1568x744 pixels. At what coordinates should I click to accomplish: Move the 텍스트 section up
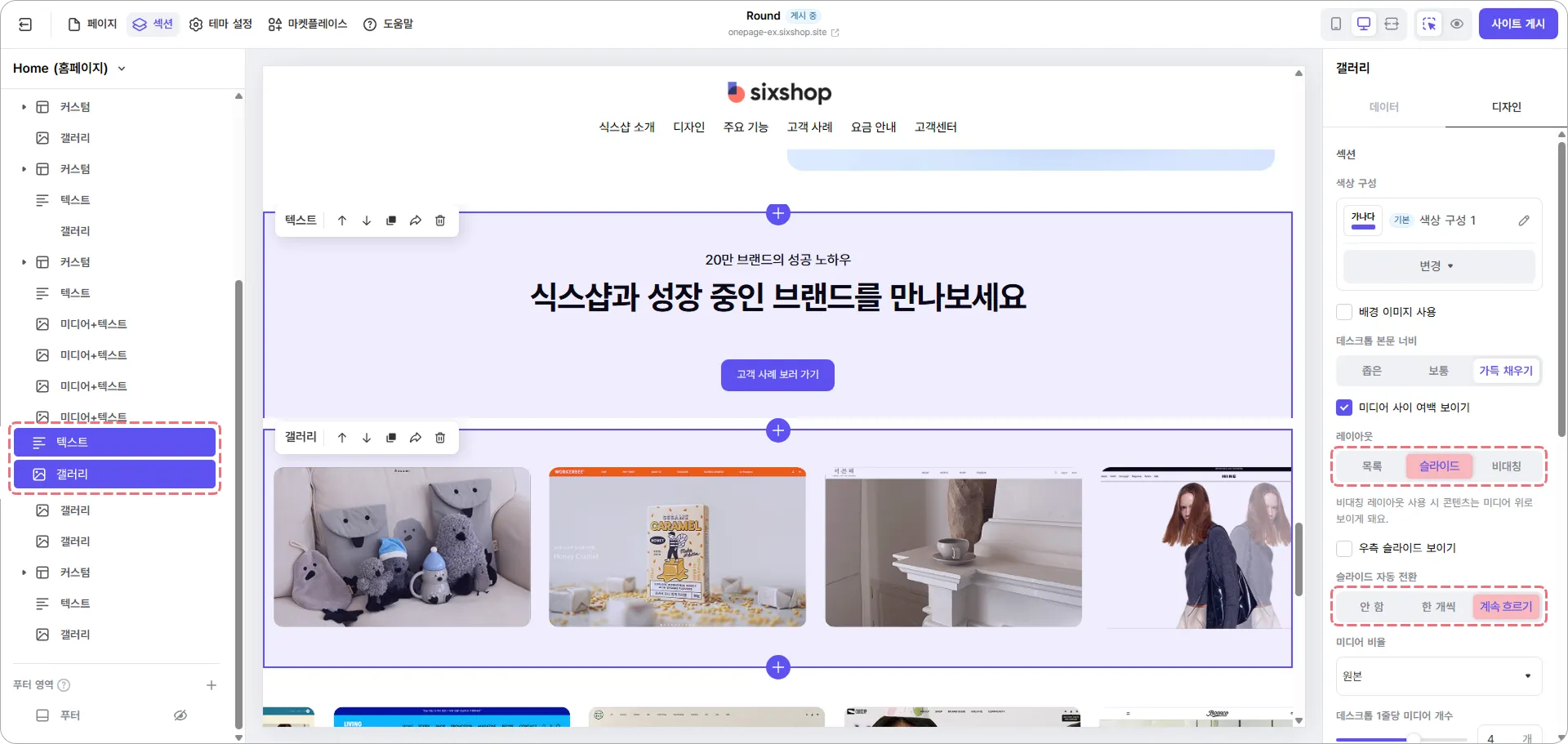tap(342, 221)
